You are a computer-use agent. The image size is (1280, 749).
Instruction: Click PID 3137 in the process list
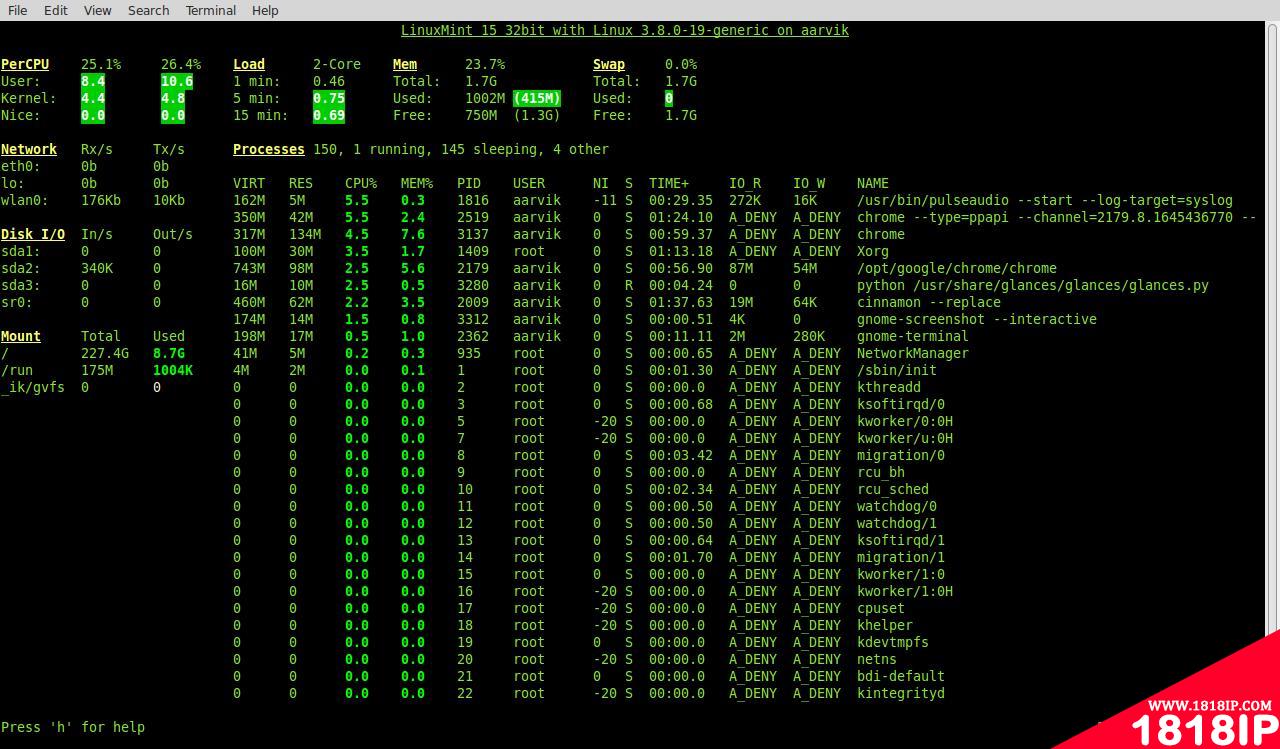[473, 234]
